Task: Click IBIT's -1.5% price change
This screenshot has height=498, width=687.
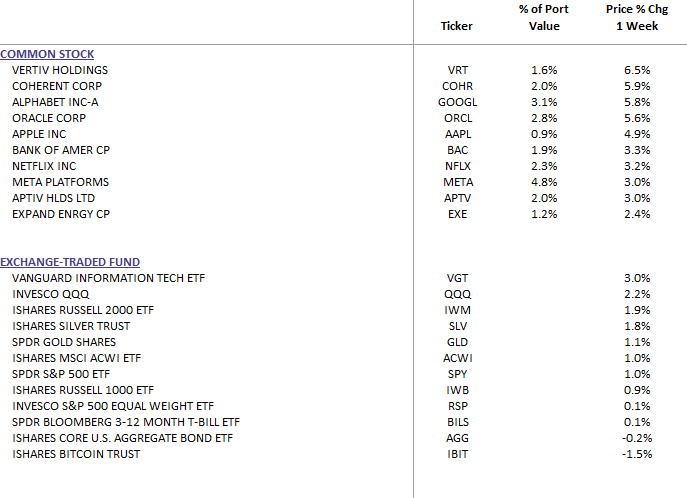Action: tap(637, 454)
